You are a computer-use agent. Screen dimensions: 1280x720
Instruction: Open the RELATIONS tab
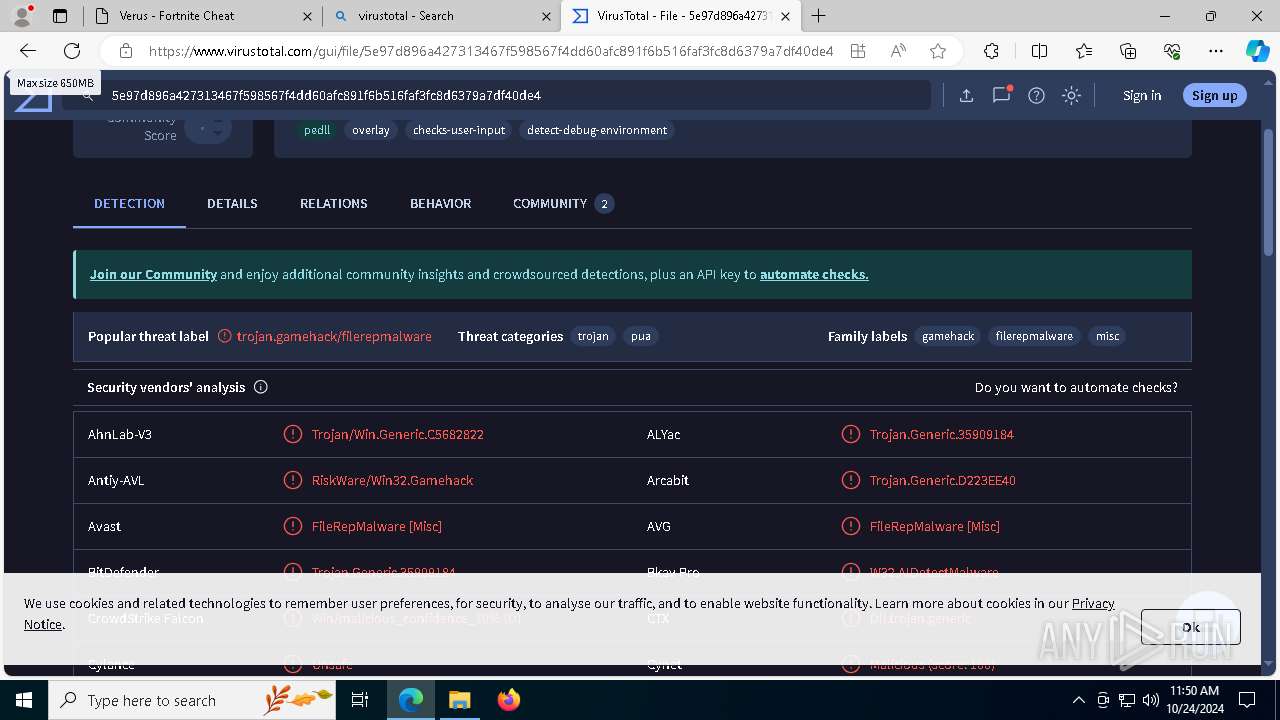click(x=334, y=203)
